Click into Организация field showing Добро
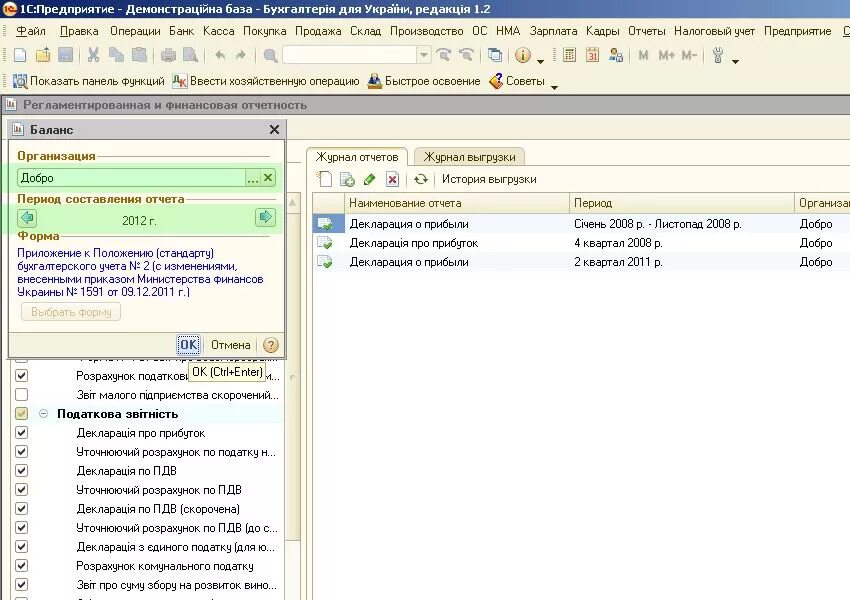The height and width of the screenshot is (600, 850). [132, 177]
